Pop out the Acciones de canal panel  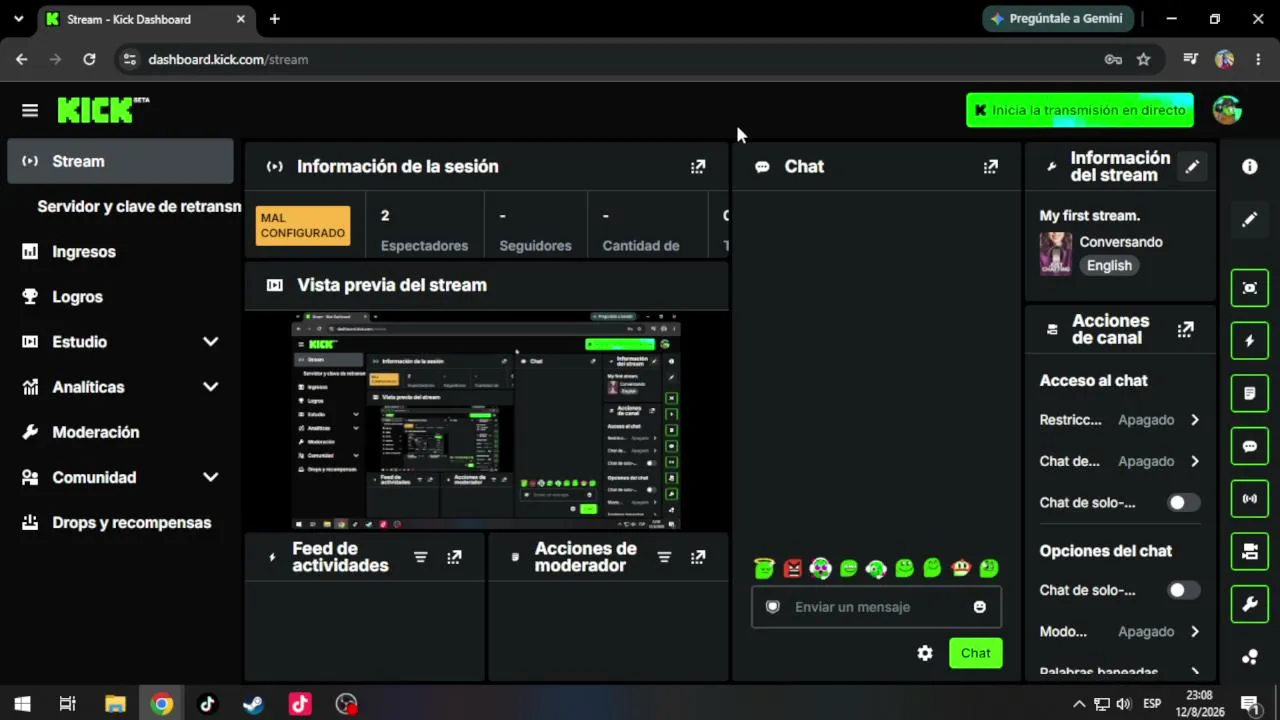[x=1185, y=329]
